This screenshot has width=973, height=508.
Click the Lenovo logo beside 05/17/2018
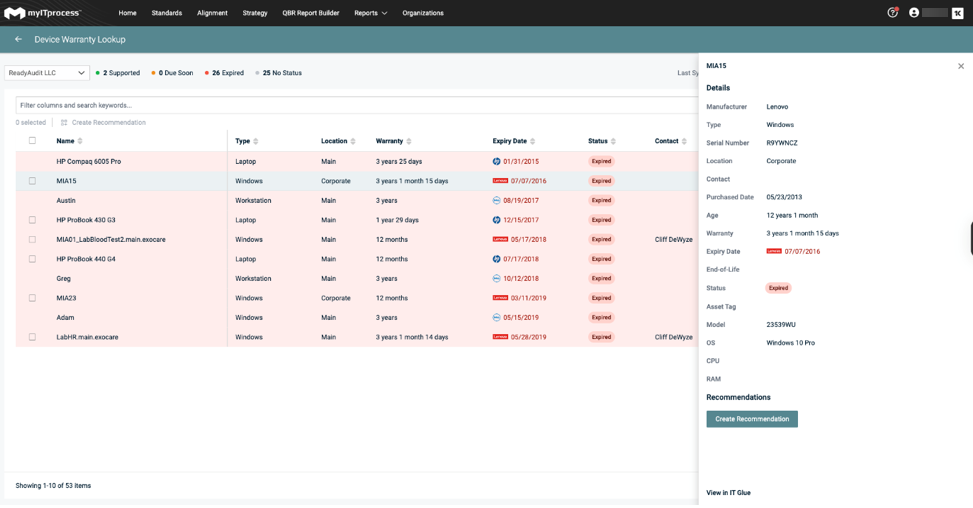500,239
